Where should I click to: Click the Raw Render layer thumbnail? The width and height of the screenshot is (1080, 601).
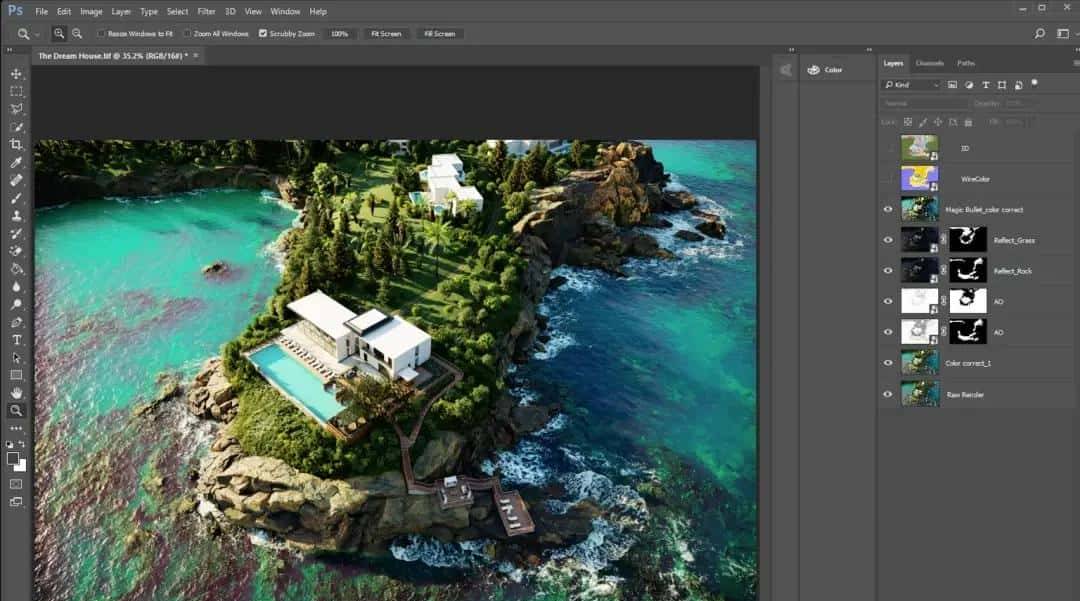[919, 394]
